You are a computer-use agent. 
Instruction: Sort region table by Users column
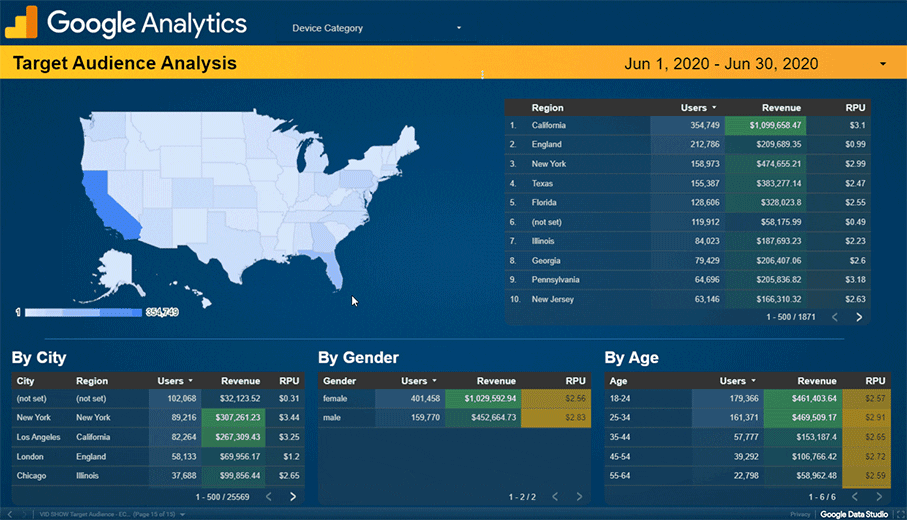[x=698, y=108]
